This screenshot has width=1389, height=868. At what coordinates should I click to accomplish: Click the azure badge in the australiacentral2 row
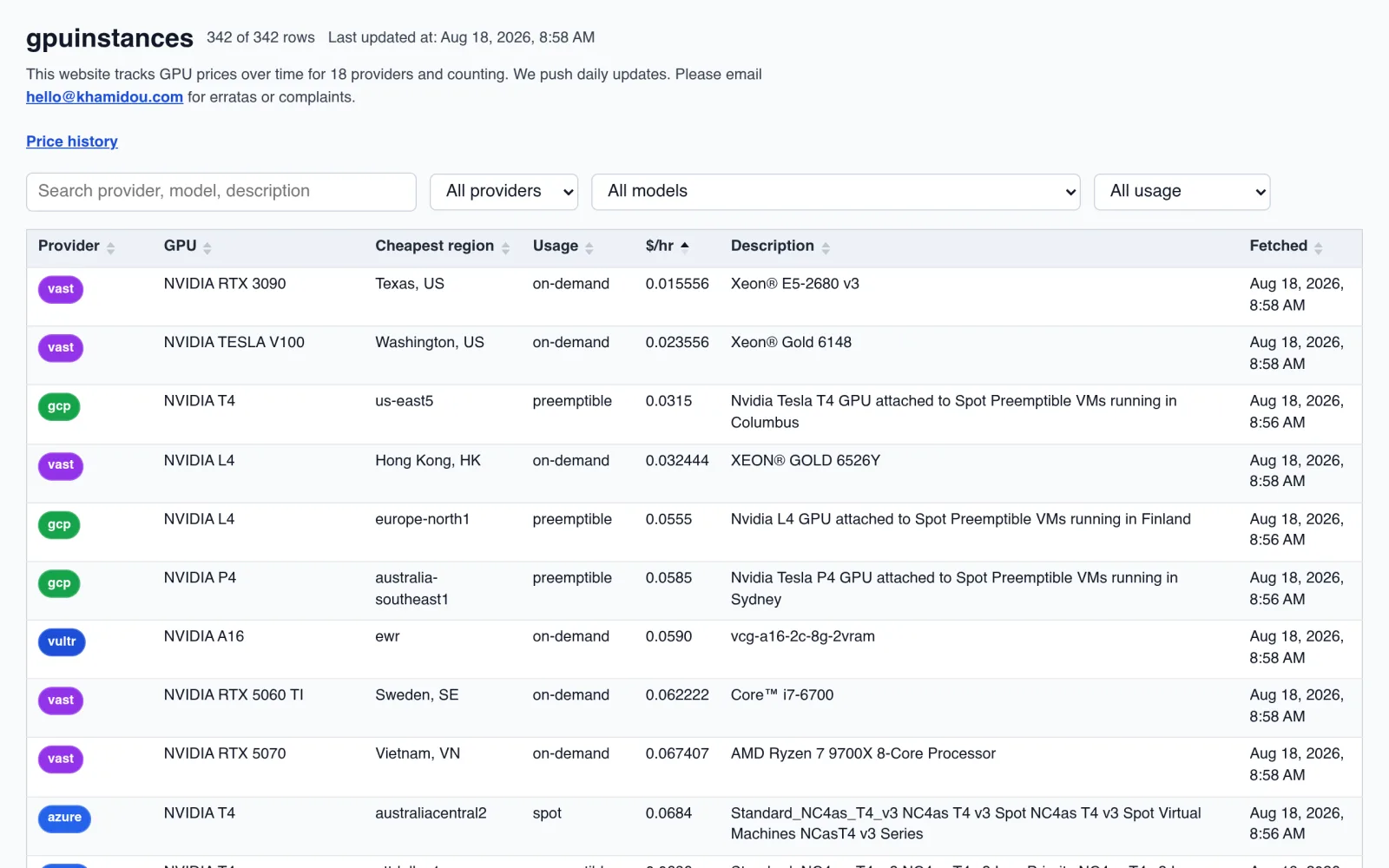pyautogui.click(x=64, y=819)
